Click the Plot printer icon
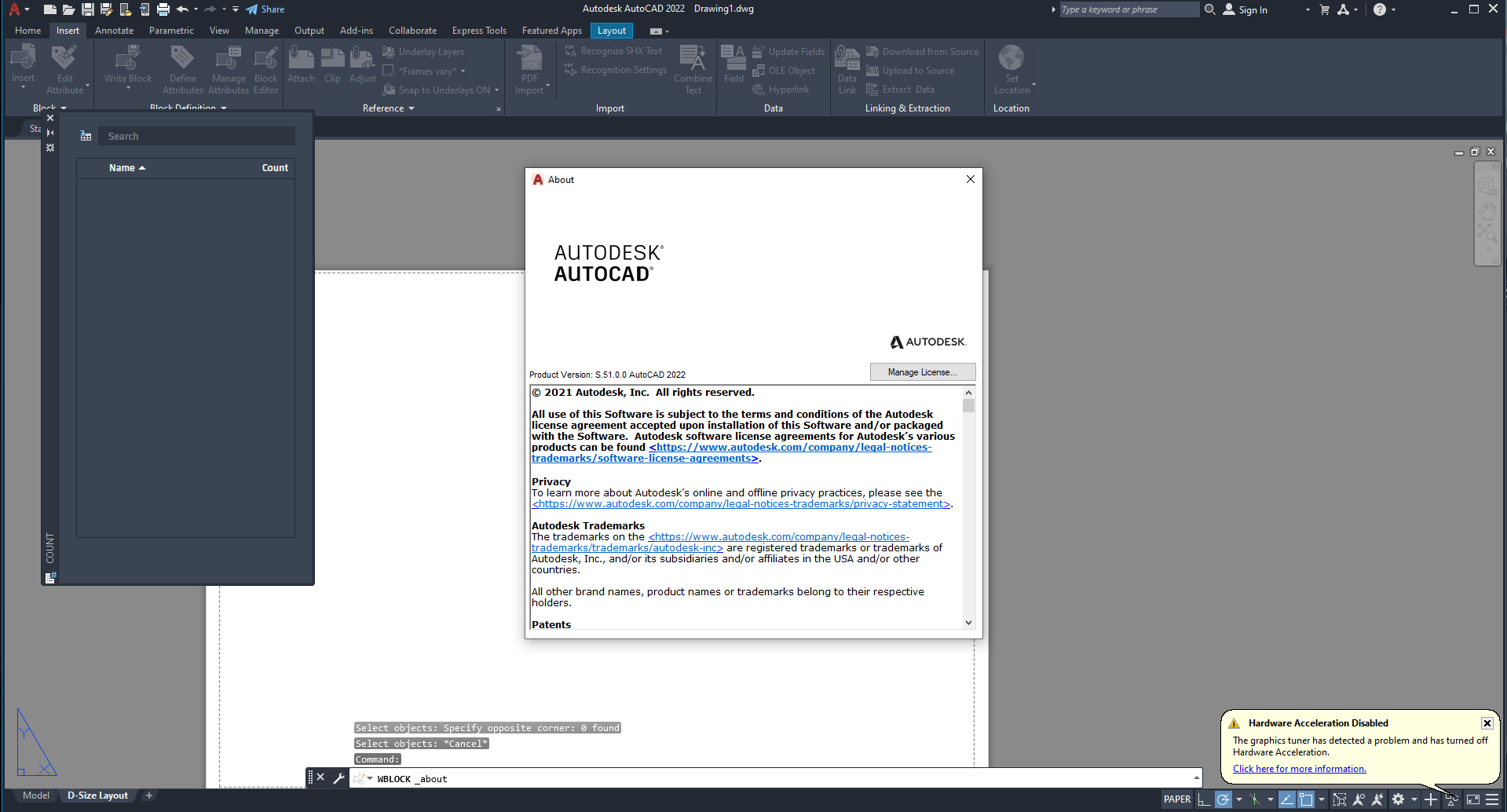This screenshot has width=1507, height=812. (163, 9)
